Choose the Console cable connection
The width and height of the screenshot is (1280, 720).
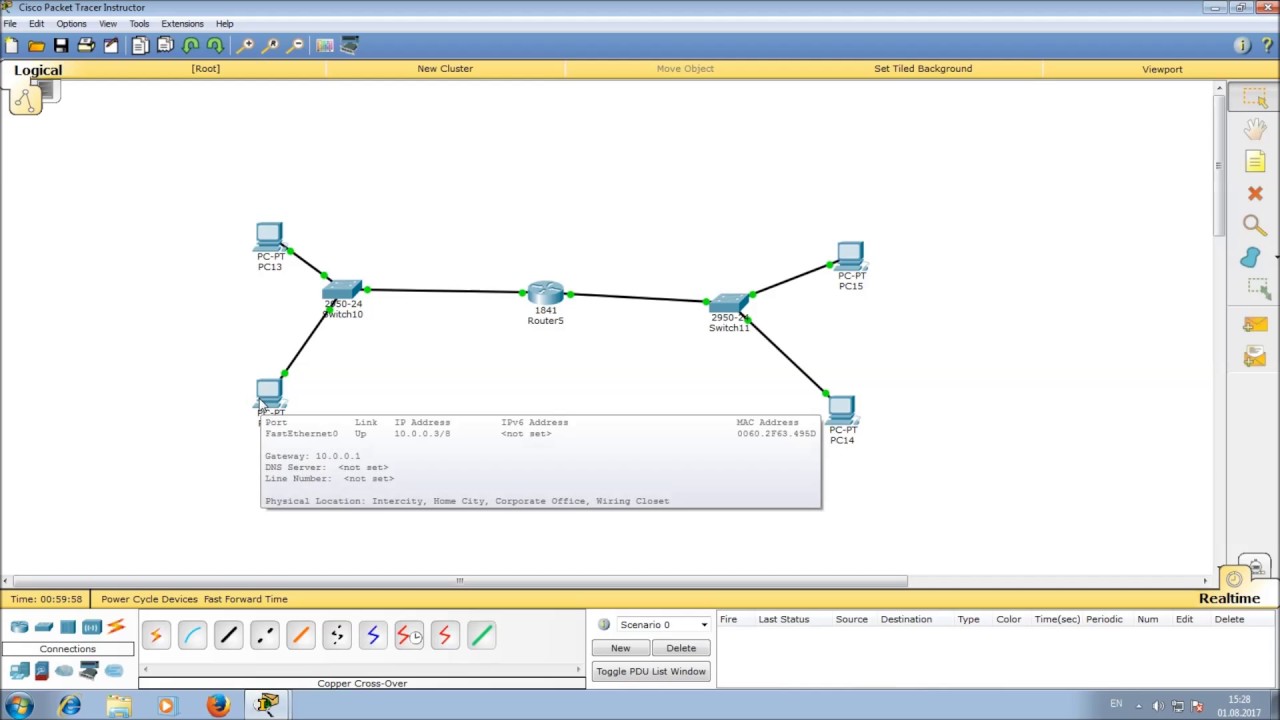(x=192, y=635)
